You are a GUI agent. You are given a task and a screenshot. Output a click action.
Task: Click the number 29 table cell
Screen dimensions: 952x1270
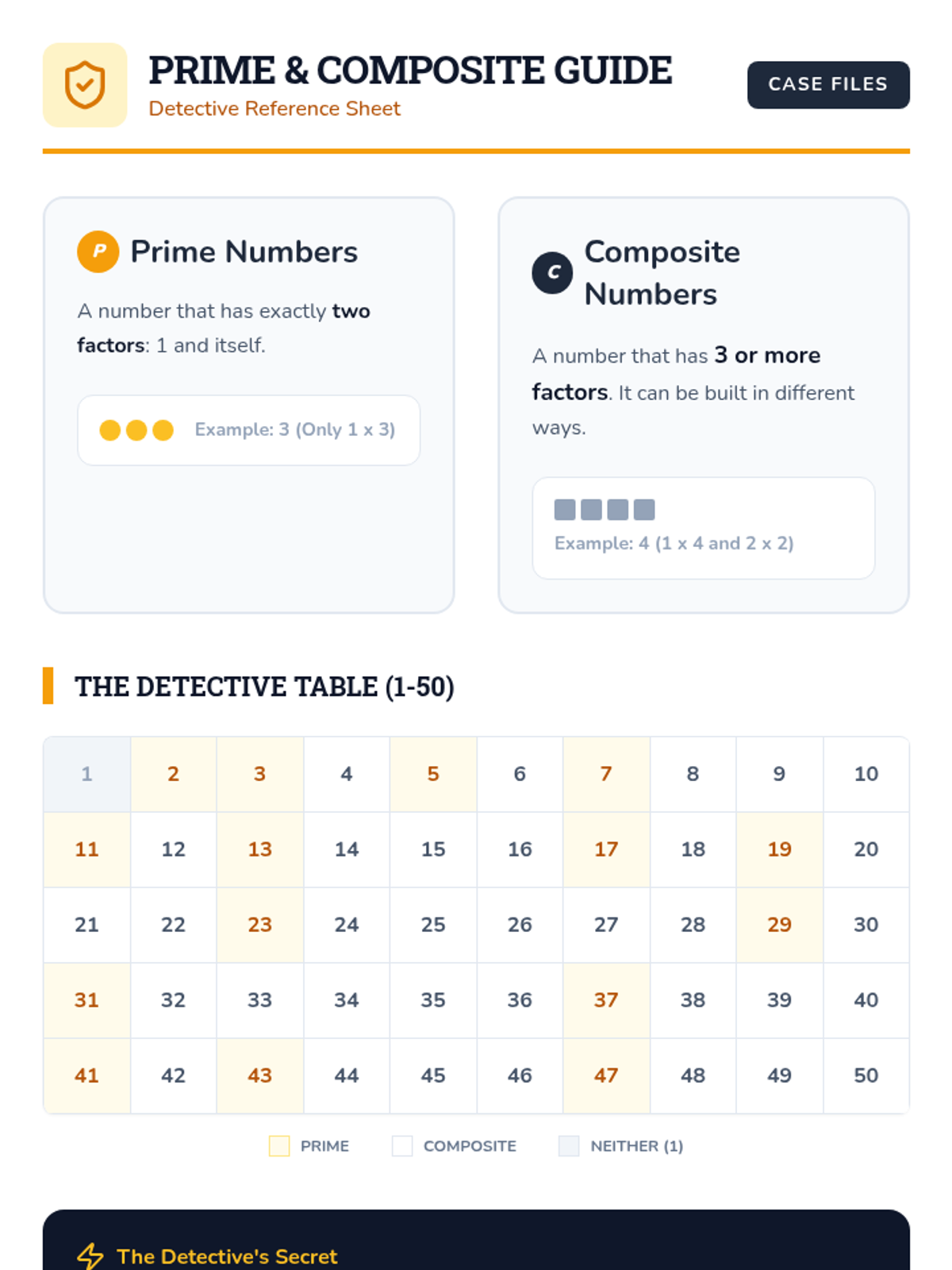coord(779,925)
